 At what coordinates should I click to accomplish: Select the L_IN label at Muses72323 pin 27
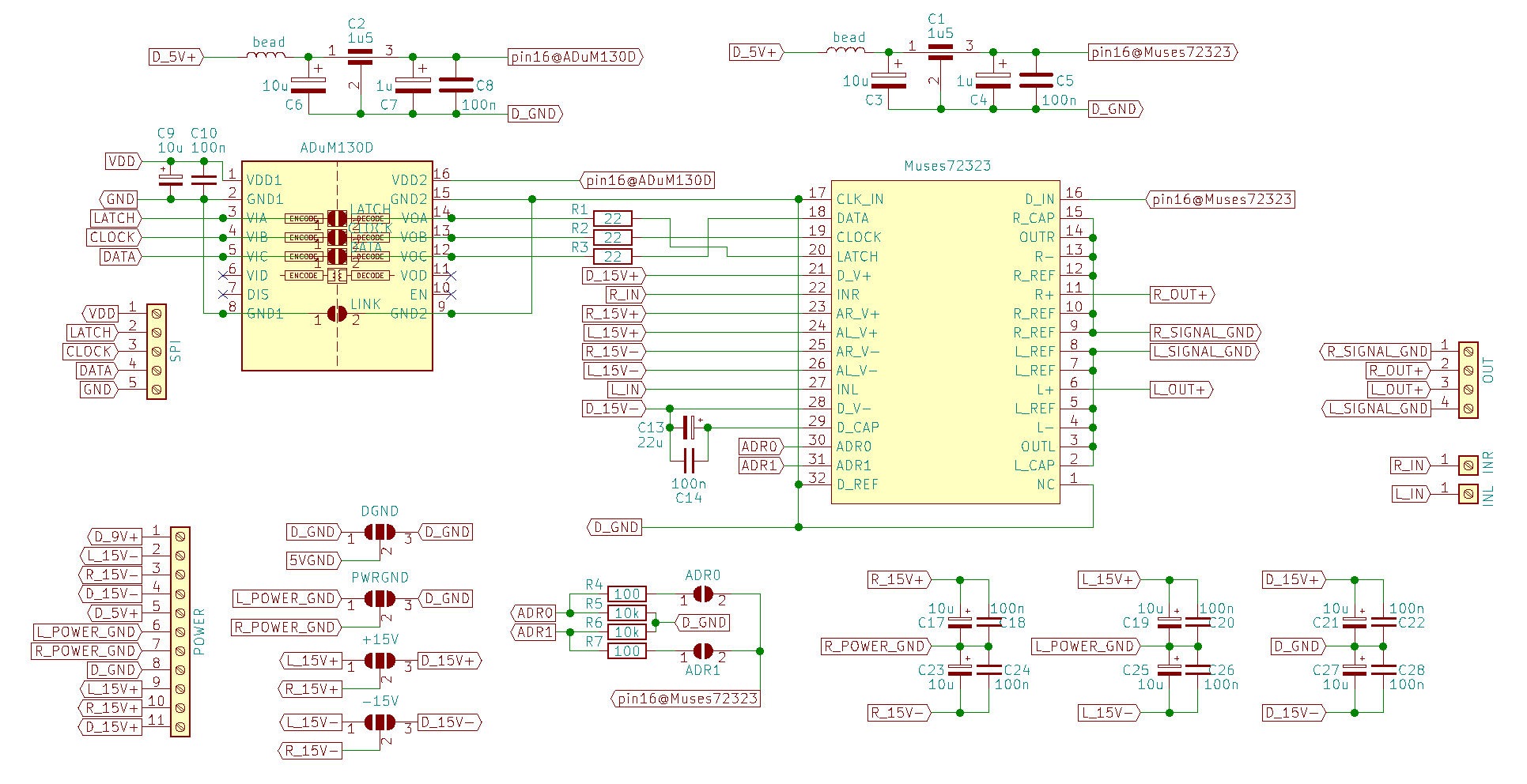625,390
